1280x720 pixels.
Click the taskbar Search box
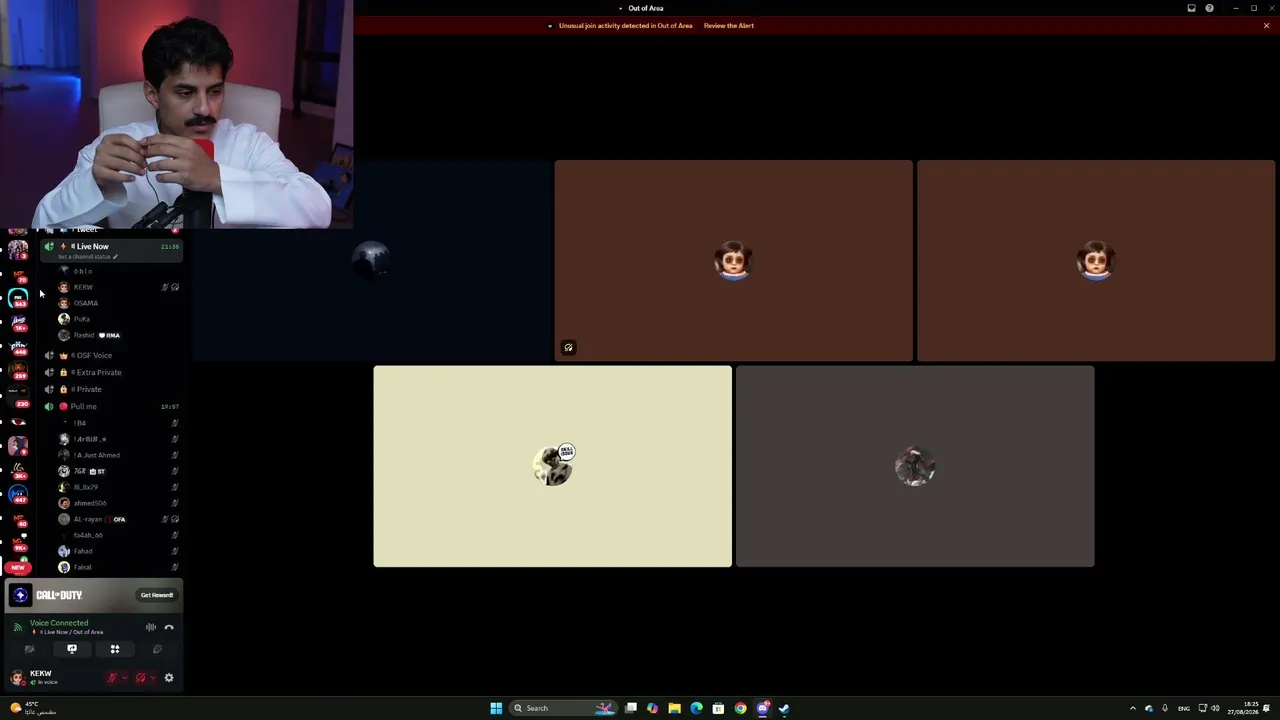coord(563,708)
